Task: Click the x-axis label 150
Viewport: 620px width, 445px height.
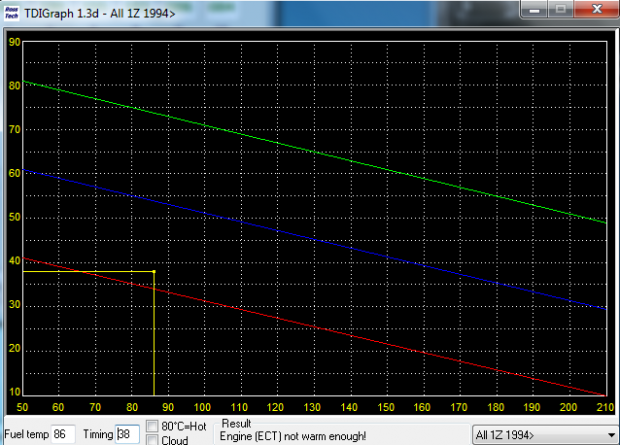Action: 386,407
